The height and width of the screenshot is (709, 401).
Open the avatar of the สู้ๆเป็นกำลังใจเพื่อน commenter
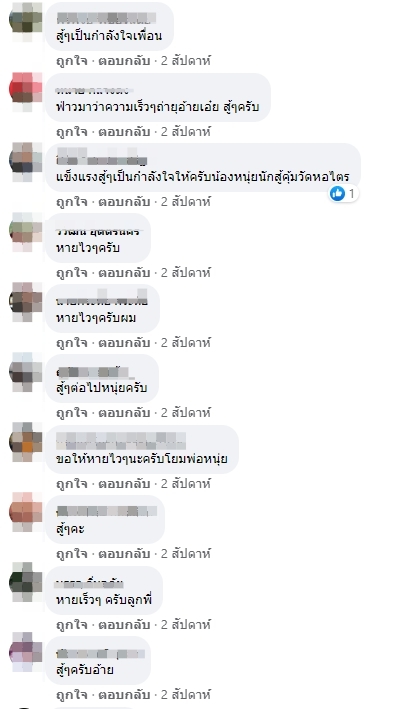coord(26,19)
